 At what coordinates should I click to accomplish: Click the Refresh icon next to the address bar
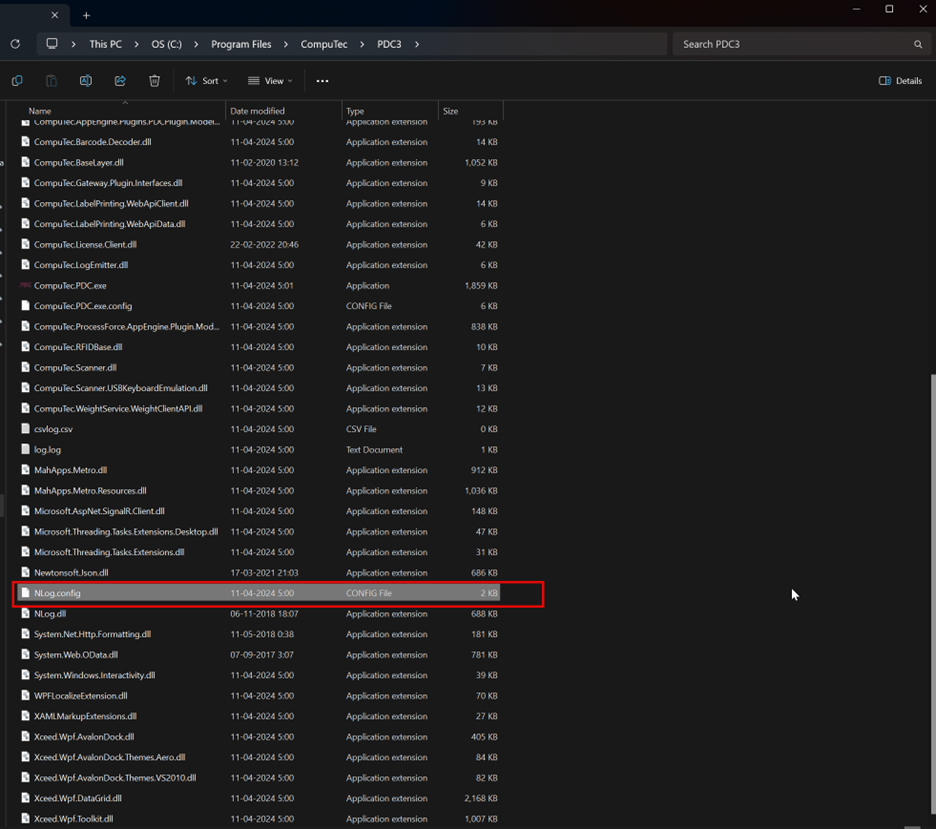15,44
